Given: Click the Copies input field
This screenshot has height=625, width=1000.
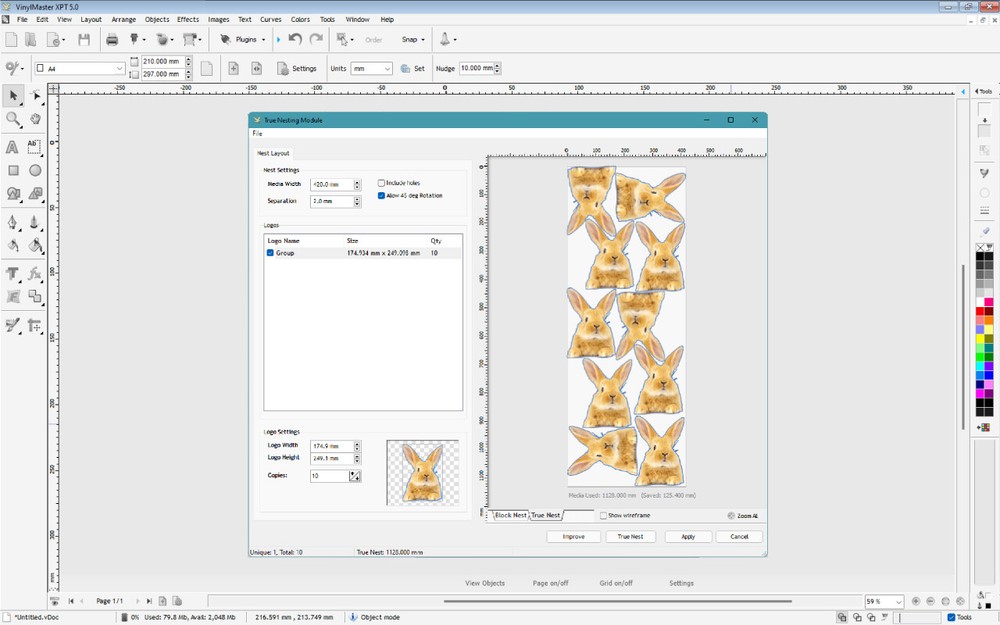Looking at the screenshot, I should (x=328, y=475).
